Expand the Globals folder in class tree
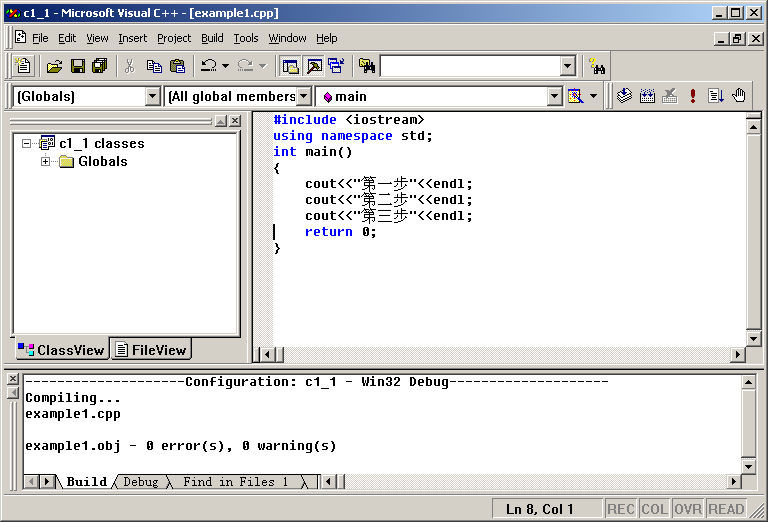This screenshot has width=768, height=522. coord(46,162)
